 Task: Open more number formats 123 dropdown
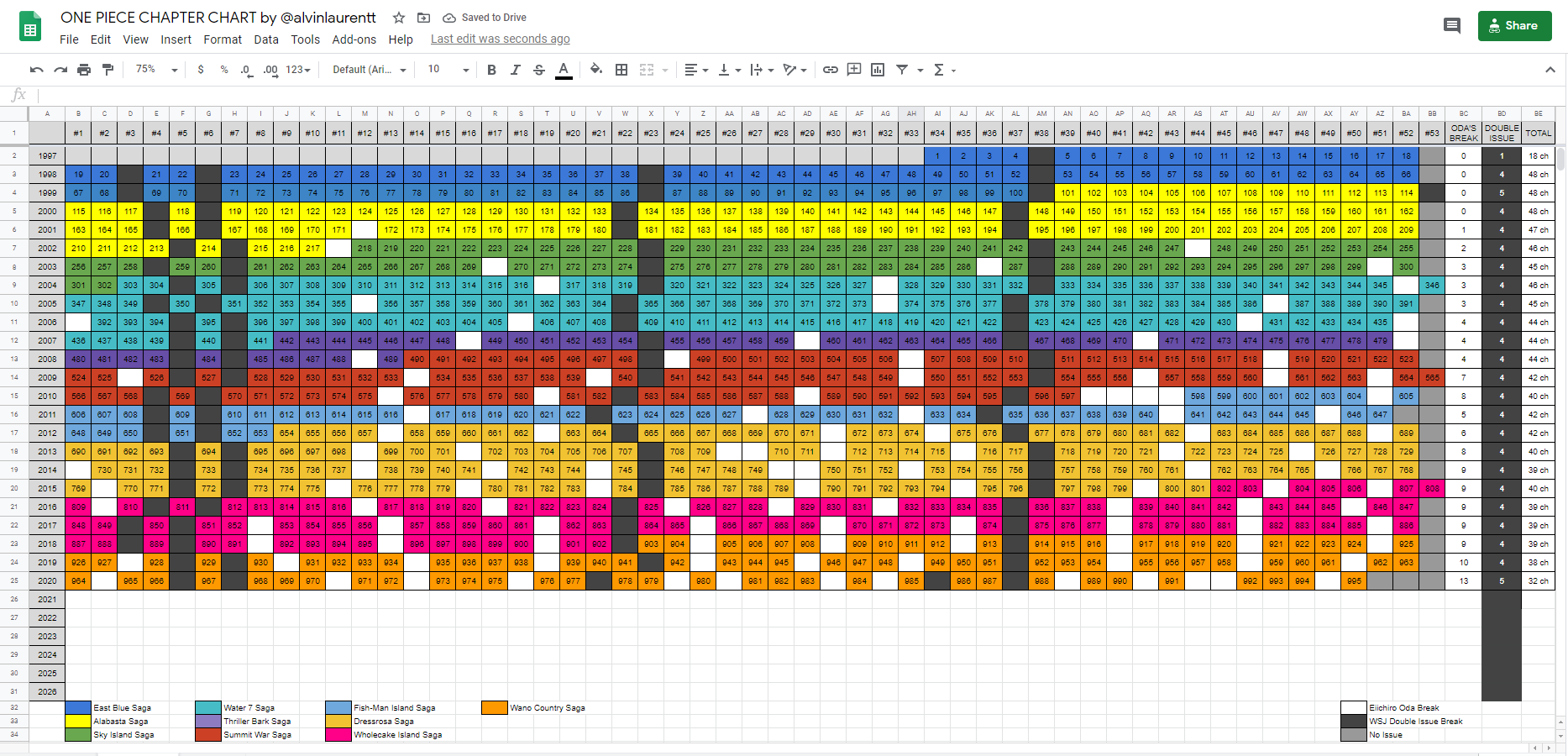point(298,70)
